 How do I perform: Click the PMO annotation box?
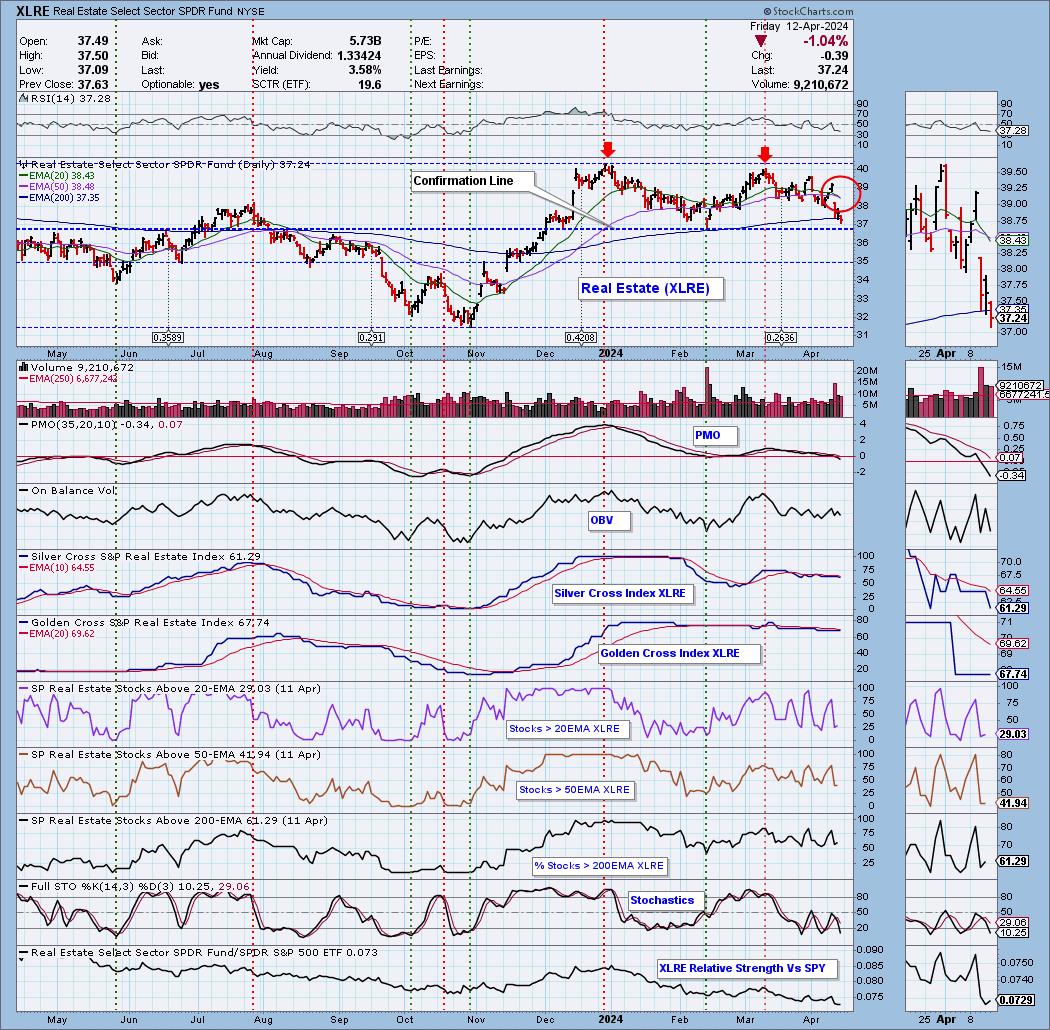tap(715, 436)
